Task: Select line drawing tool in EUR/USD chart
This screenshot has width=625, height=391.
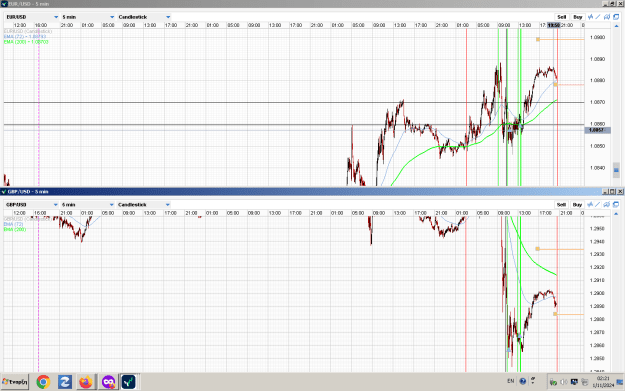Action: pos(598,17)
